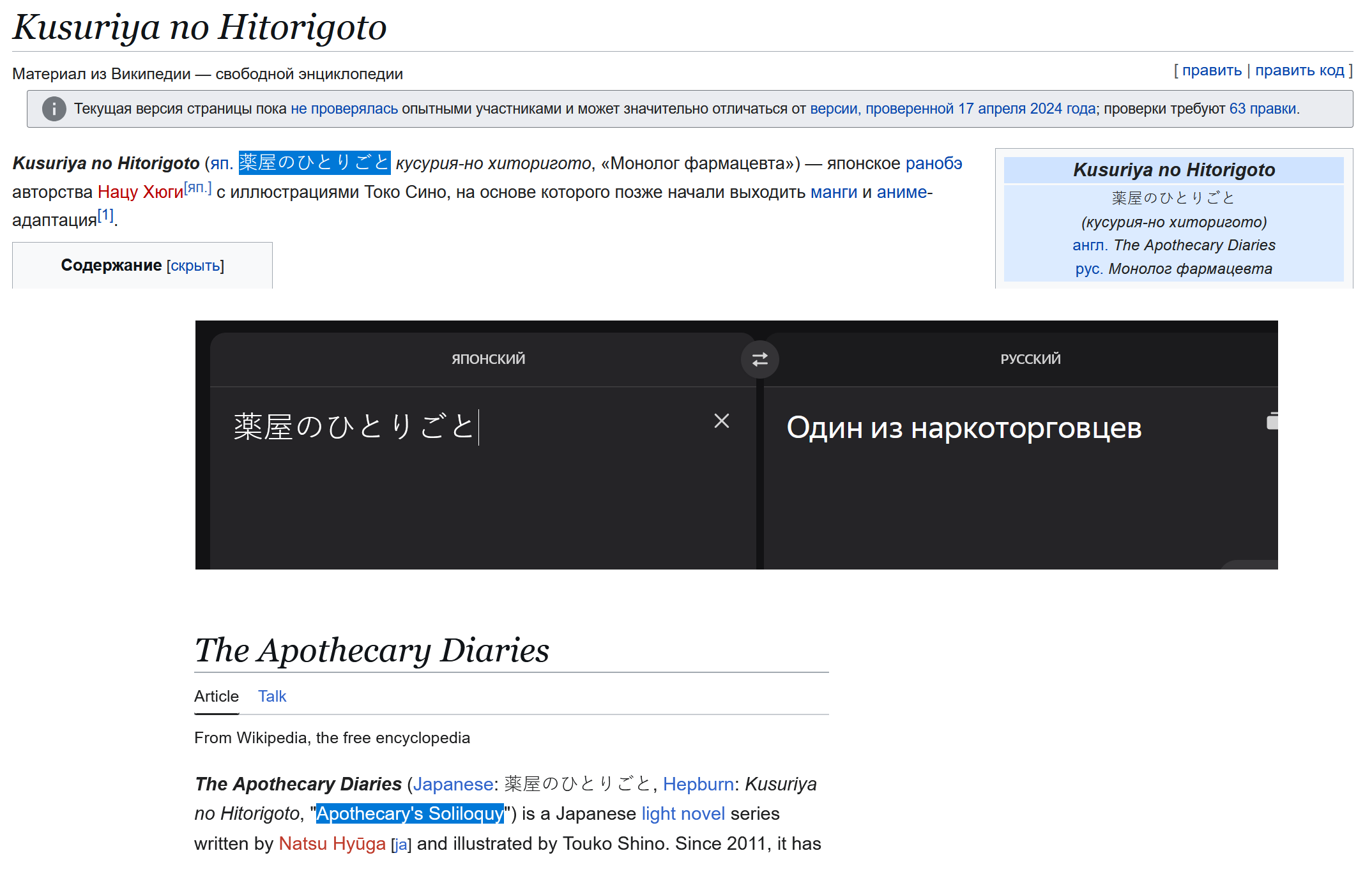Click the infobox title Kusuriya no Hitorigoto

tap(1174, 170)
